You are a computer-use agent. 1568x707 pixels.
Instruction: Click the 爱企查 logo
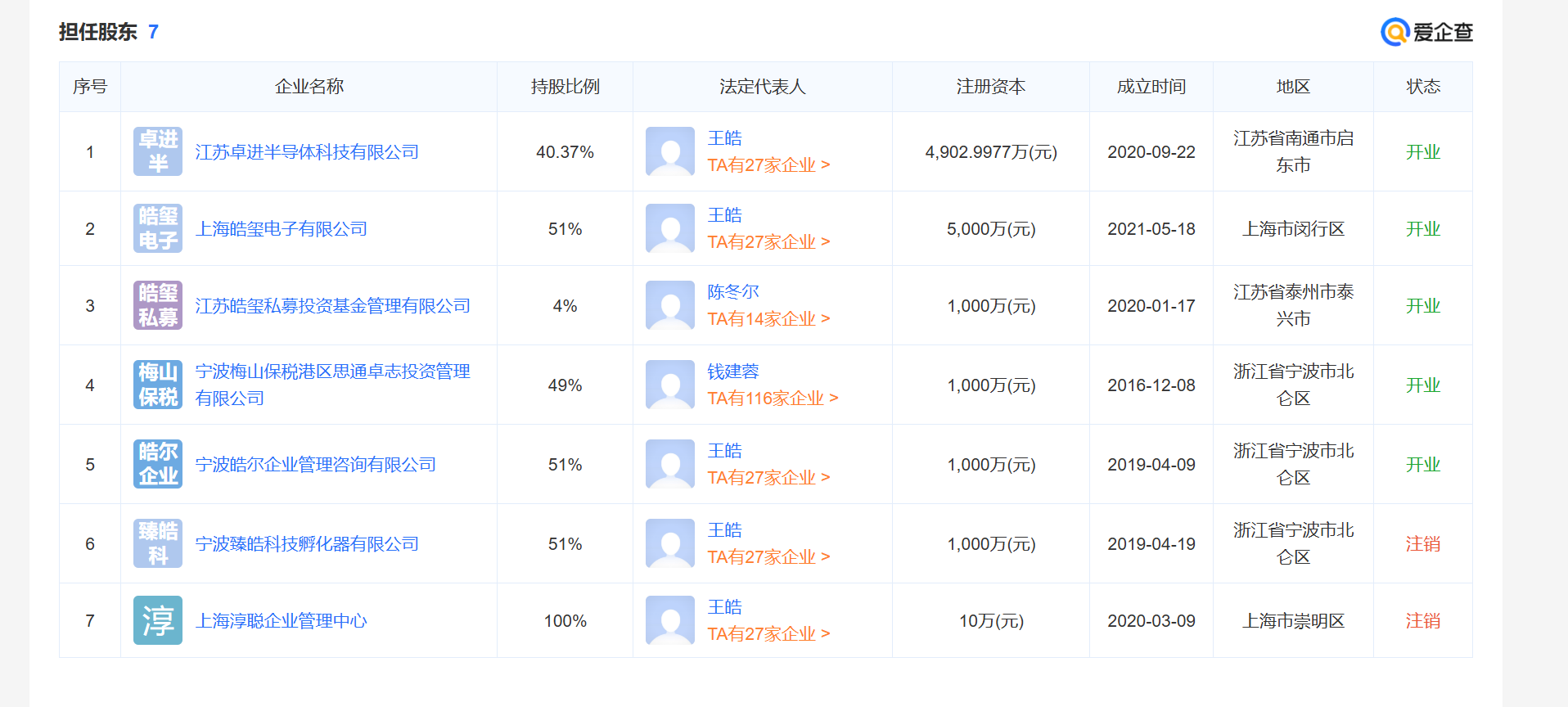click(1426, 32)
